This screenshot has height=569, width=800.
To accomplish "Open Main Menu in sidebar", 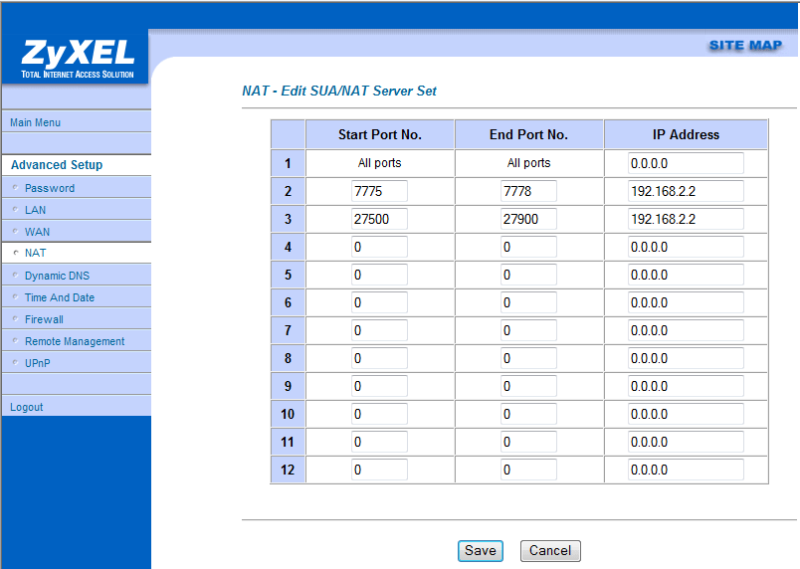I will click(35, 123).
